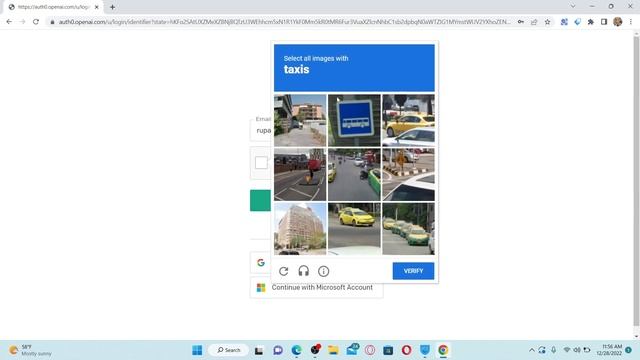Viewport: 640px width, 360px height.
Task: Show hidden system tray icons
Action: click(x=531, y=350)
